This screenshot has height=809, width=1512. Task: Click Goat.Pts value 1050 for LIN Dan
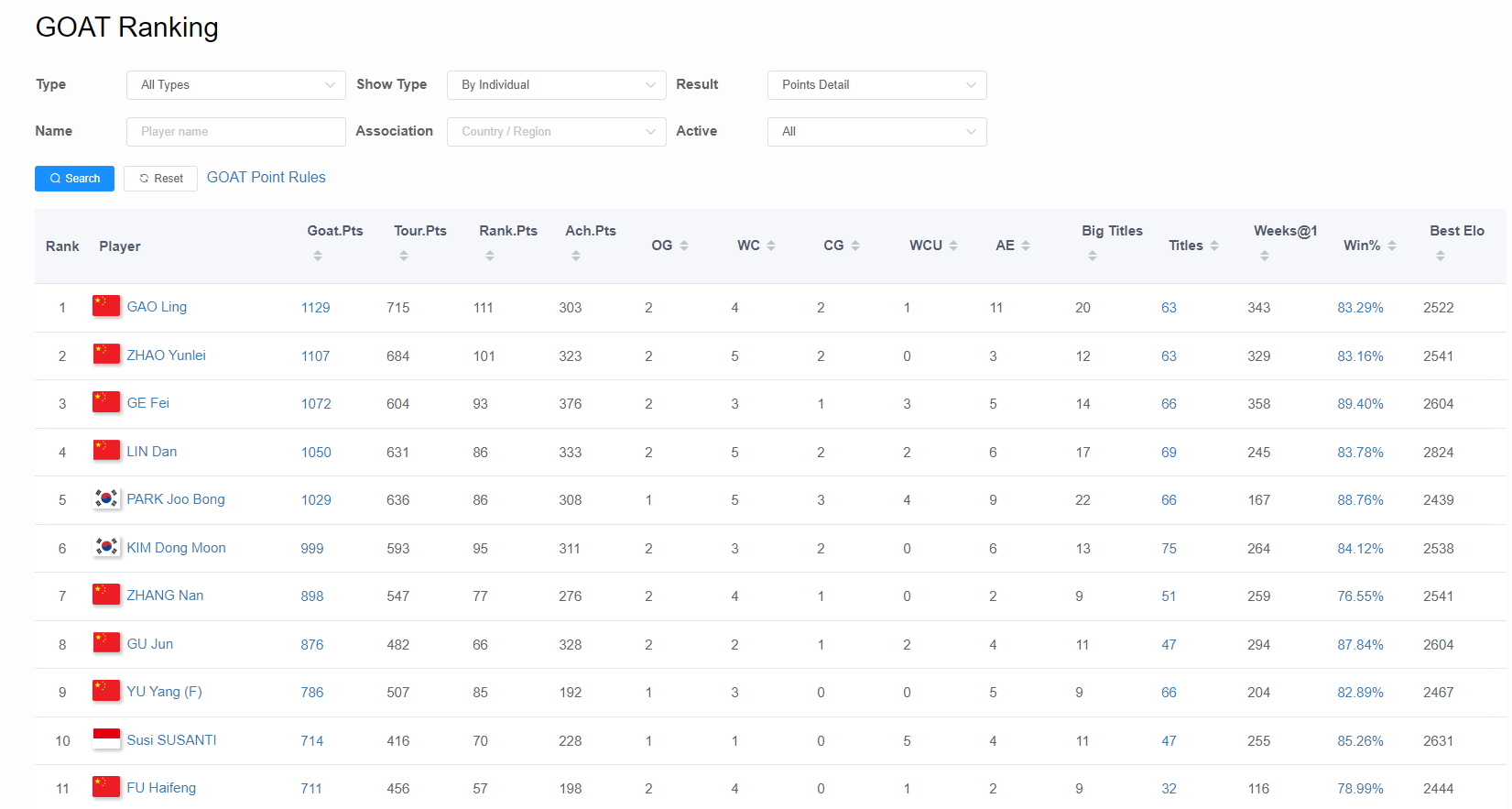[x=316, y=453]
